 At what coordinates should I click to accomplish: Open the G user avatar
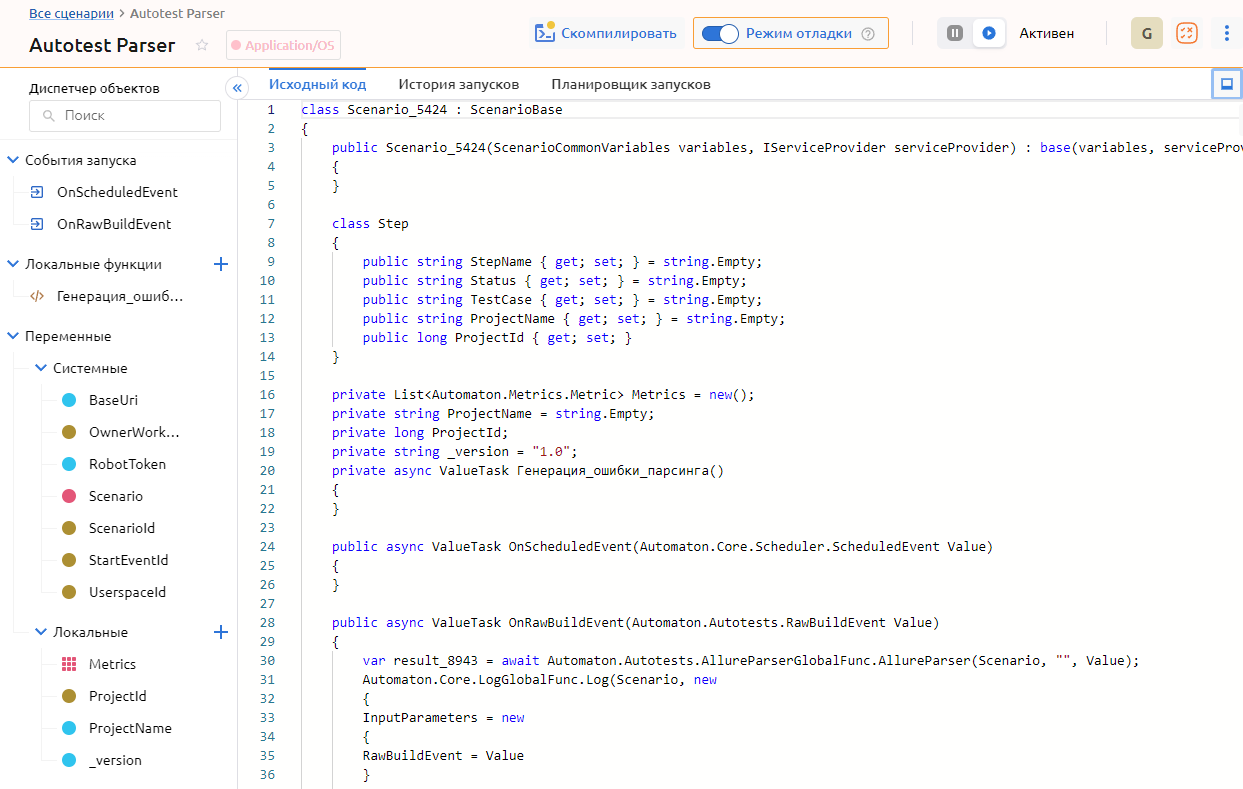pyautogui.click(x=1146, y=33)
